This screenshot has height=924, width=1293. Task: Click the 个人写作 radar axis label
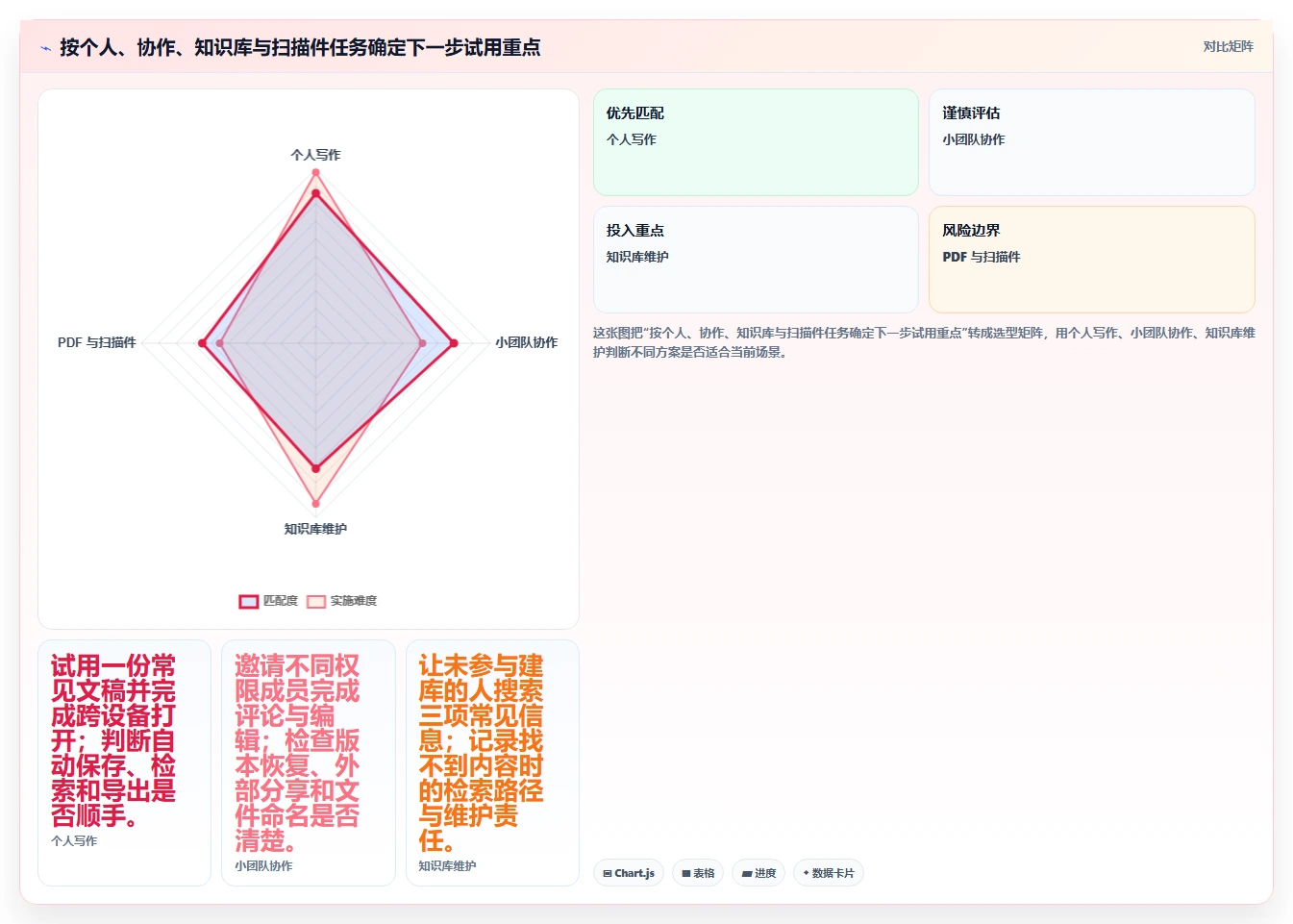tap(315, 155)
